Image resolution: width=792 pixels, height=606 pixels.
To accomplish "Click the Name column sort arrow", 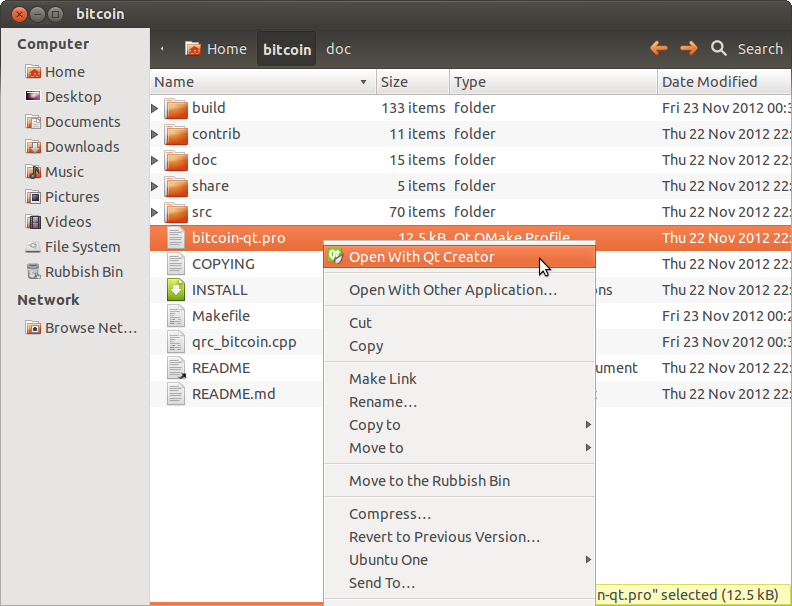I will click(363, 82).
